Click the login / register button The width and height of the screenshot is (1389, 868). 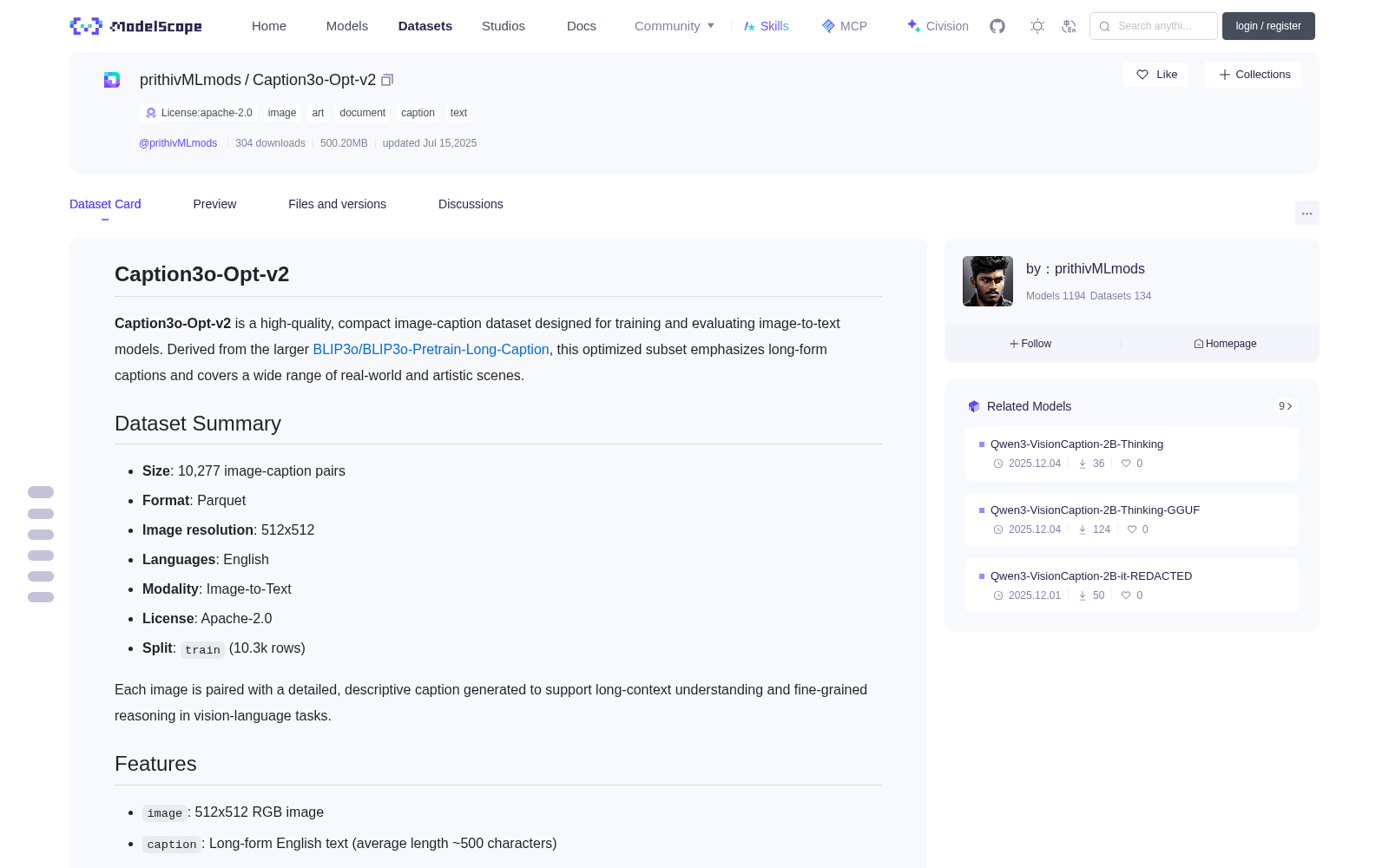click(1268, 26)
